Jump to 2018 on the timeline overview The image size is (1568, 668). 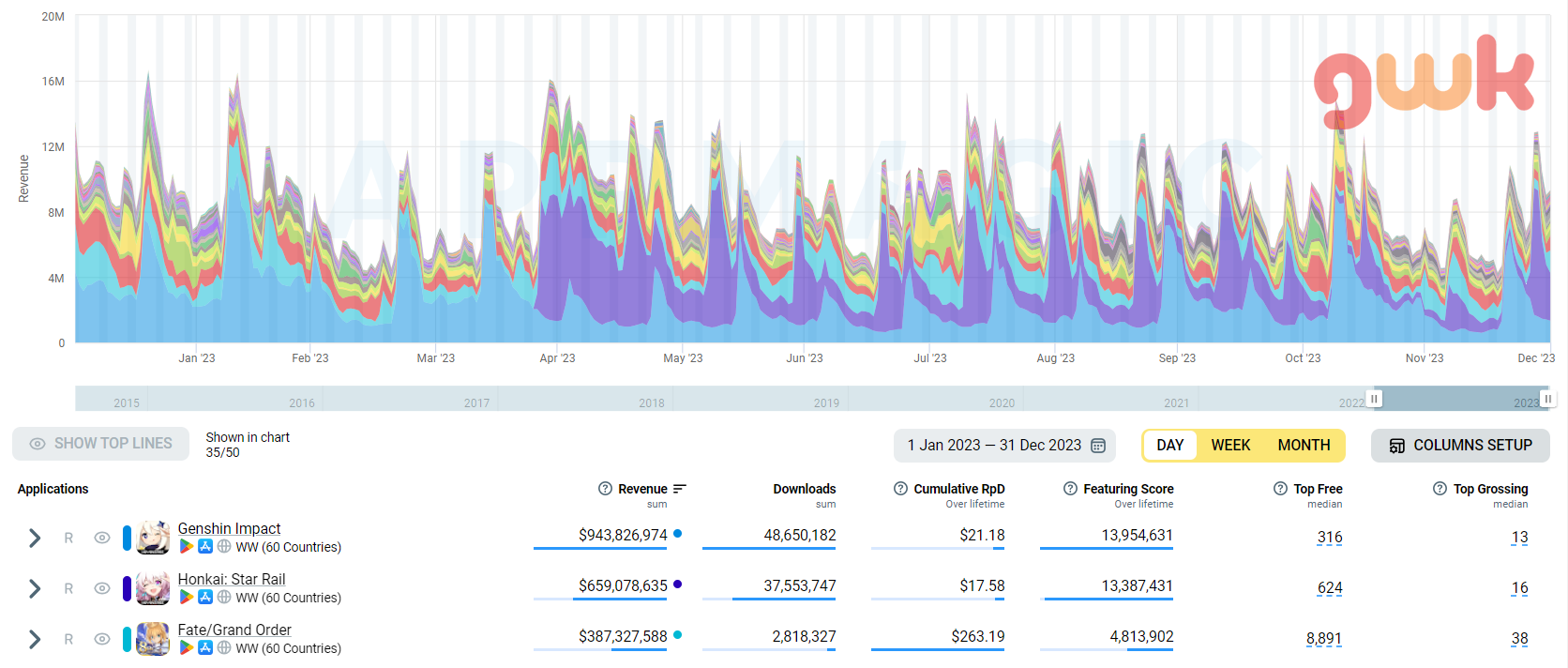tap(652, 403)
